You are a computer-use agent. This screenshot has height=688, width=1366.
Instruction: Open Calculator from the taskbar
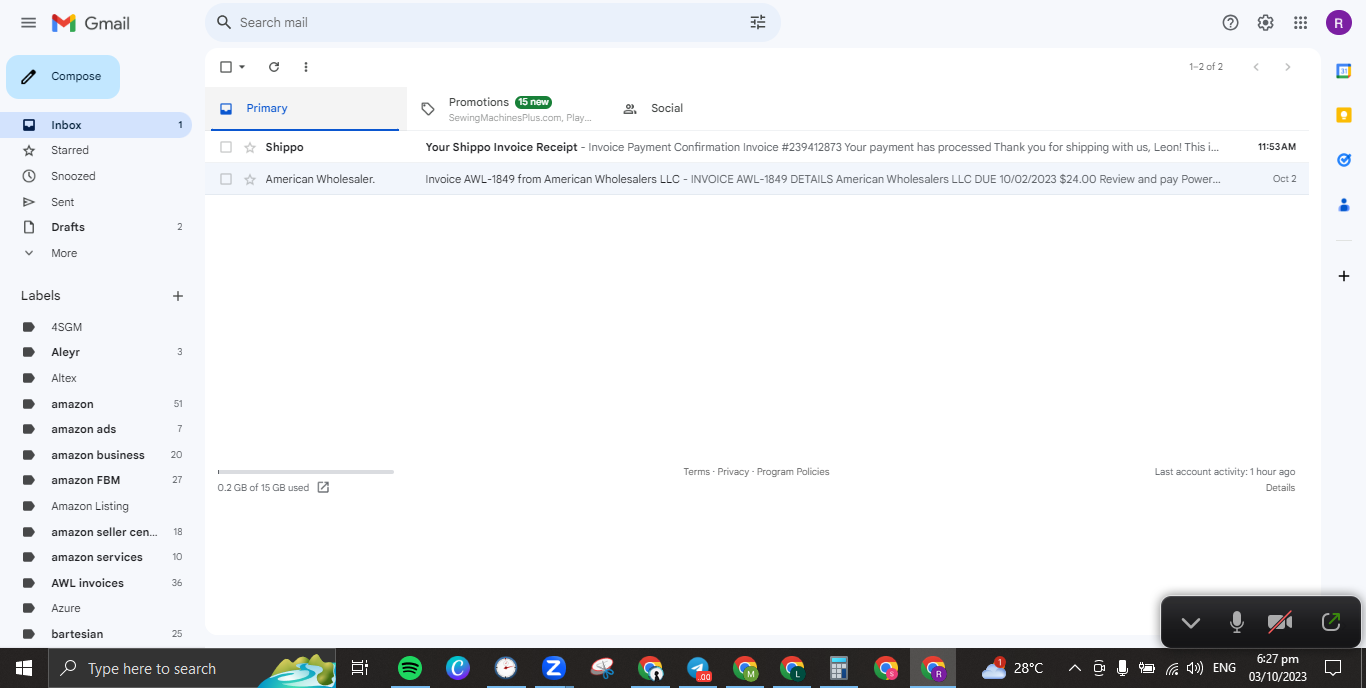click(838, 668)
